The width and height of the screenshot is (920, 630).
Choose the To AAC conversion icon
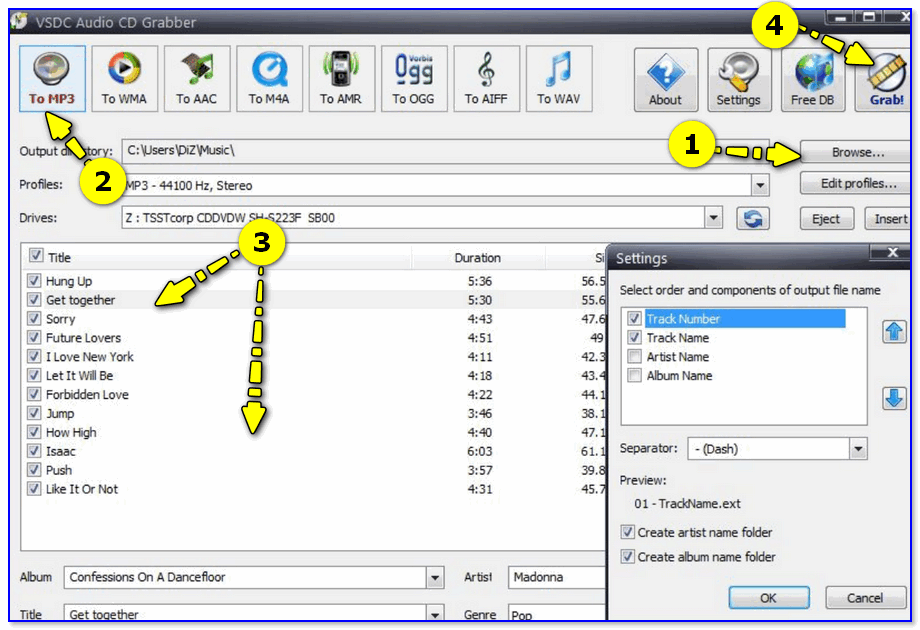(x=197, y=78)
